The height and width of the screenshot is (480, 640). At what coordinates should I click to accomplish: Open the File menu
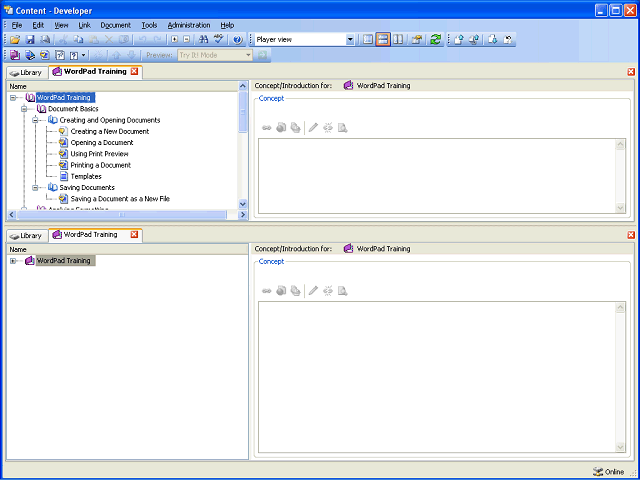click(x=17, y=25)
